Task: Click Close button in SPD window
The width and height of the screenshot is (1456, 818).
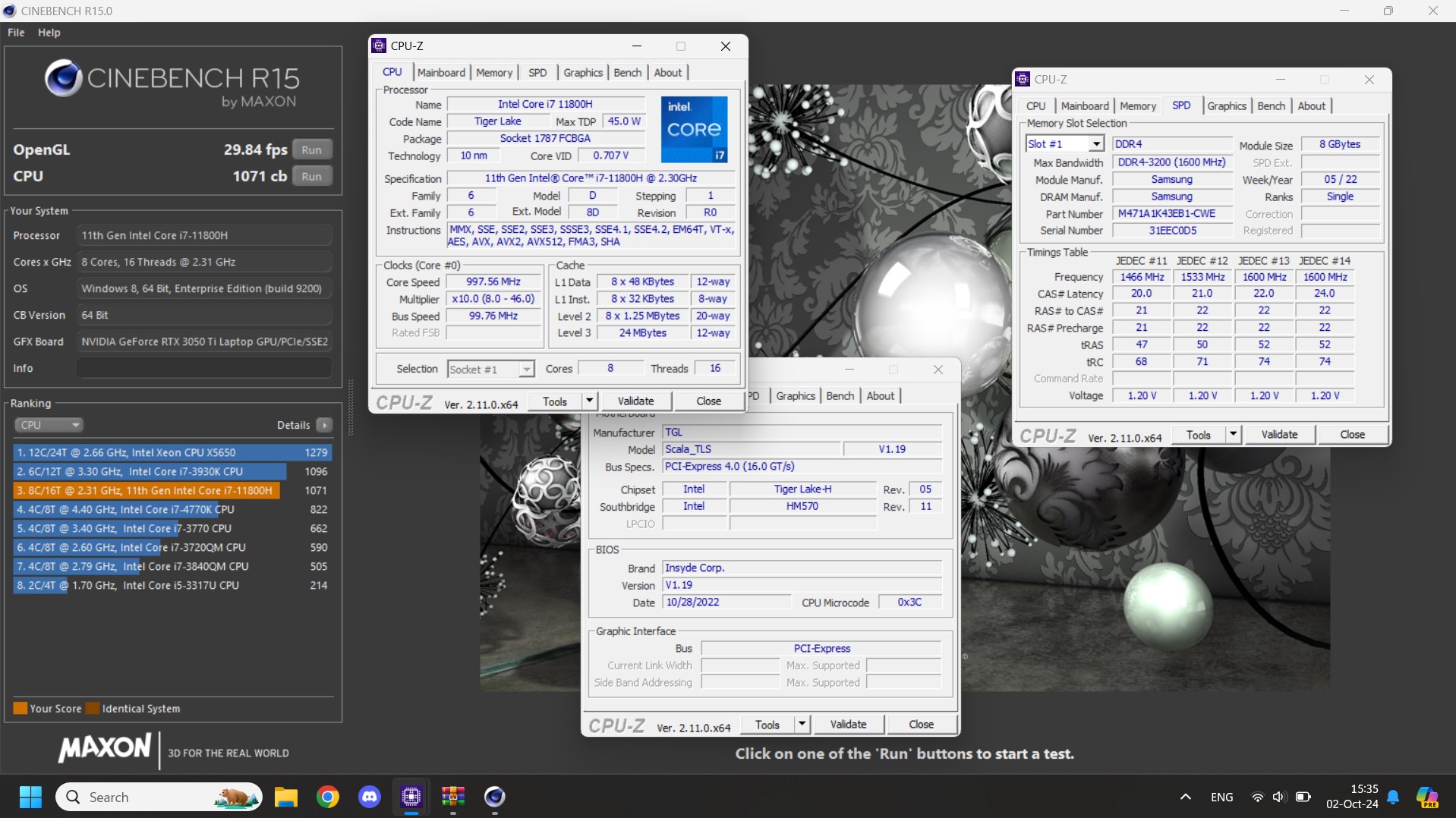Action: (x=1352, y=435)
